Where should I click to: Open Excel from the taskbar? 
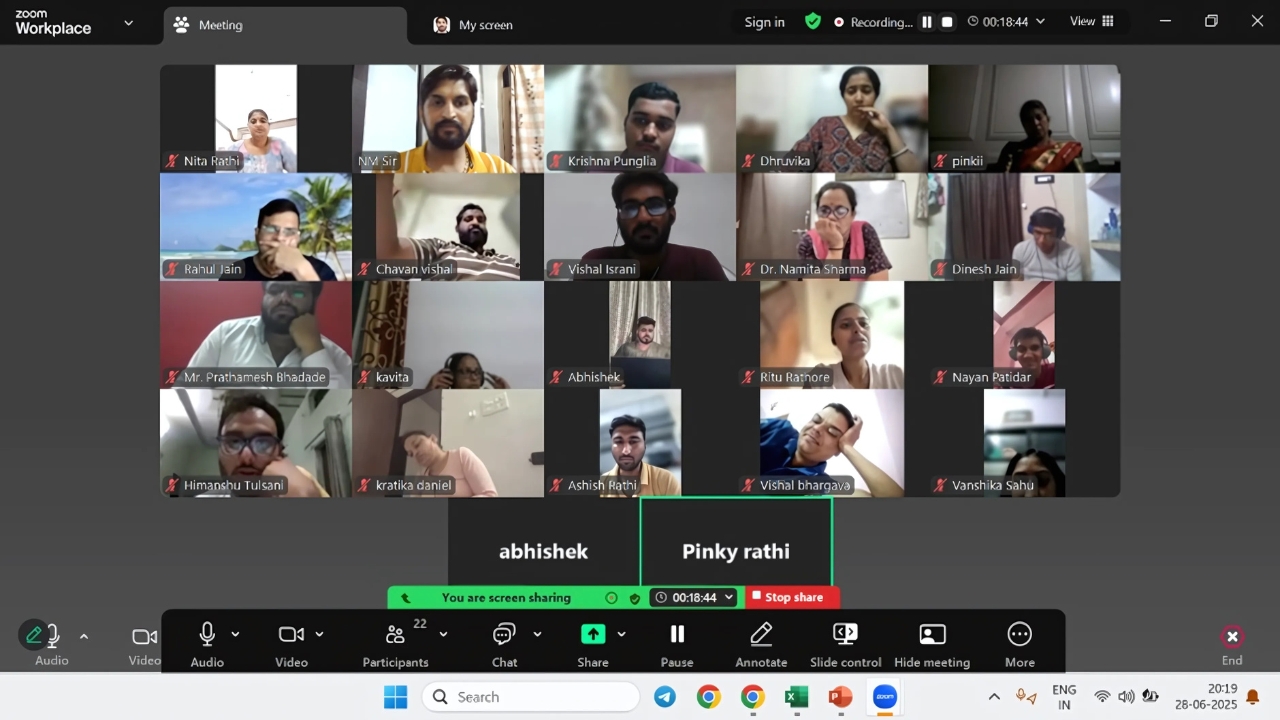click(797, 697)
